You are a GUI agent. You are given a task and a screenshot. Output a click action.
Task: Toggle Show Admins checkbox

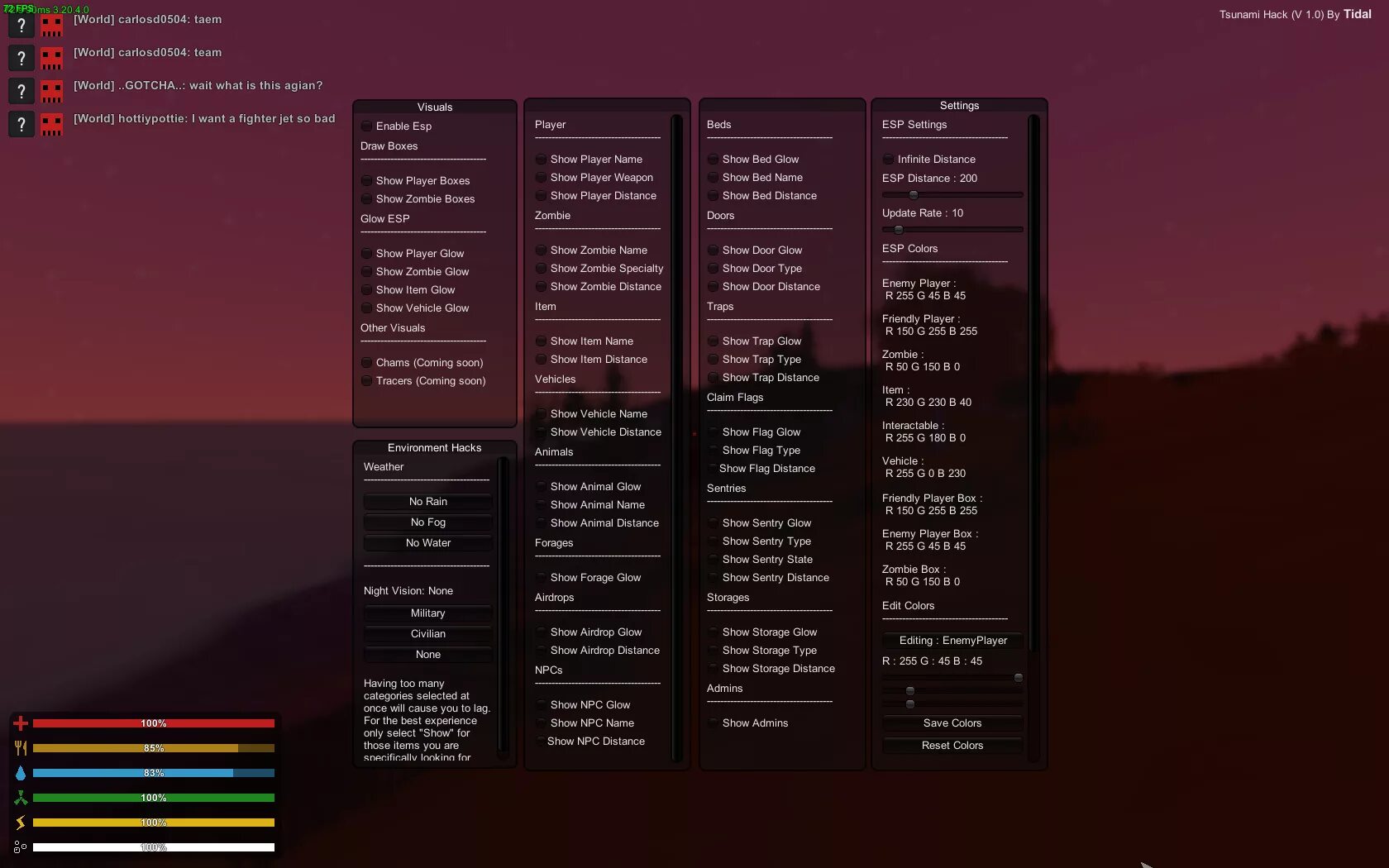click(714, 723)
